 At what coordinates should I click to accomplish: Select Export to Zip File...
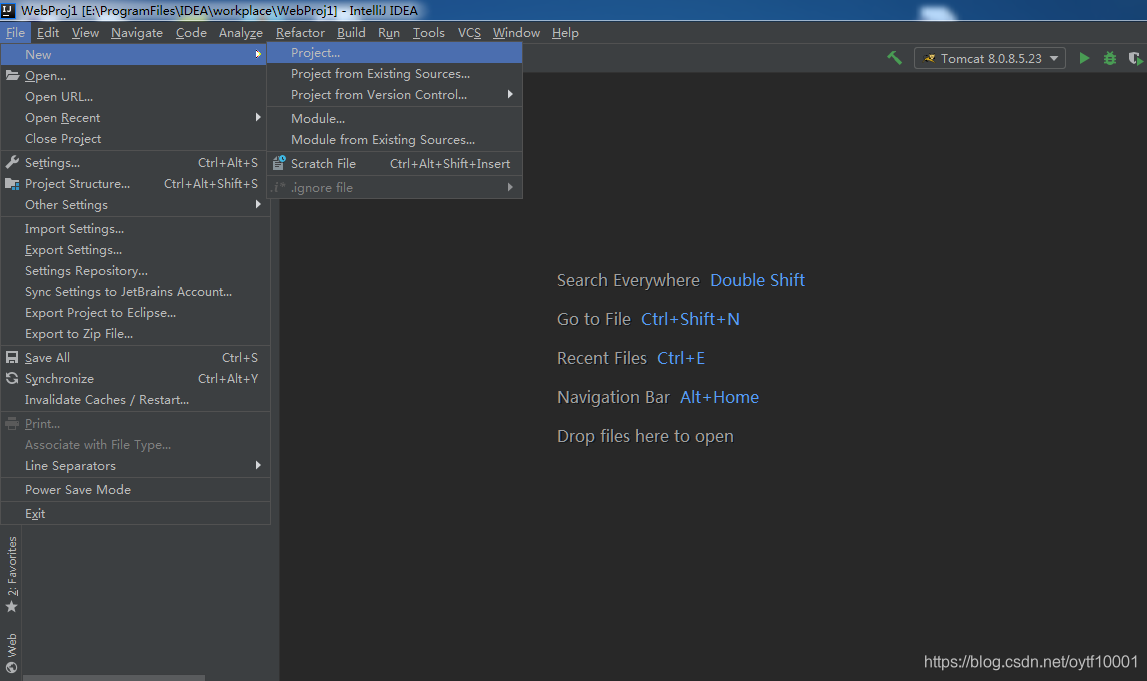(x=135, y=334)
